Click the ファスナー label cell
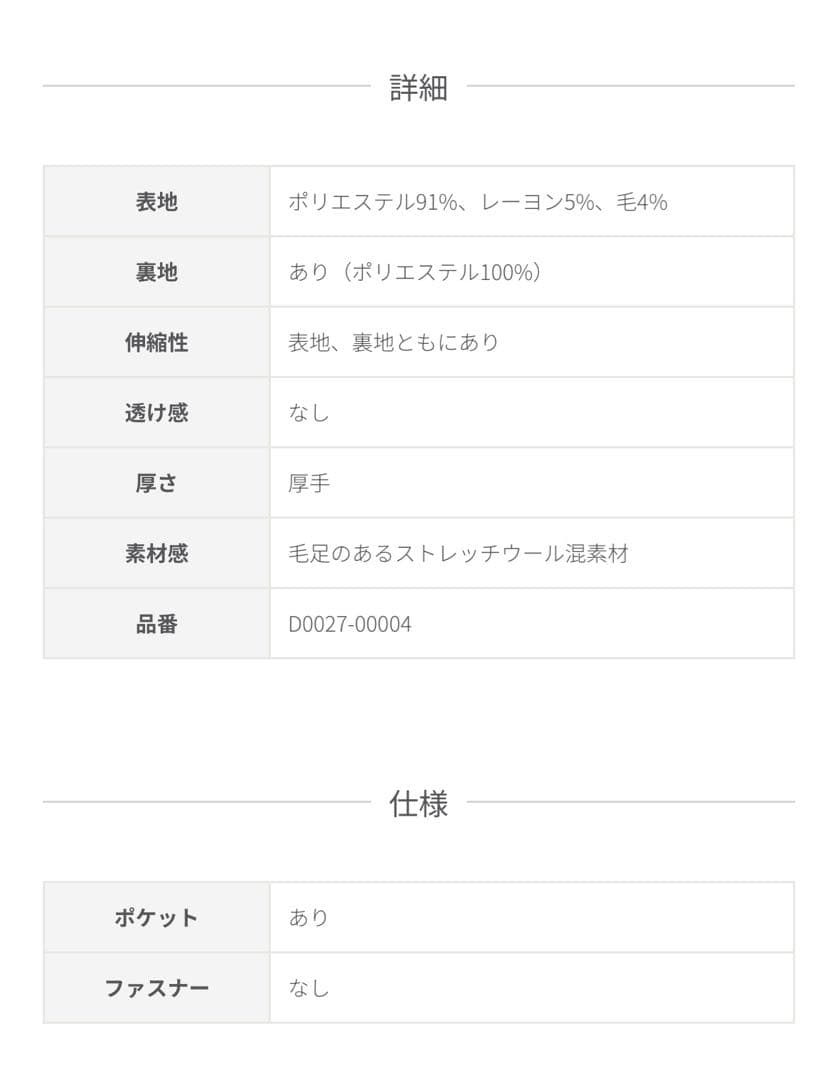This screenshot has height=1080, width=838. point(157,988)
